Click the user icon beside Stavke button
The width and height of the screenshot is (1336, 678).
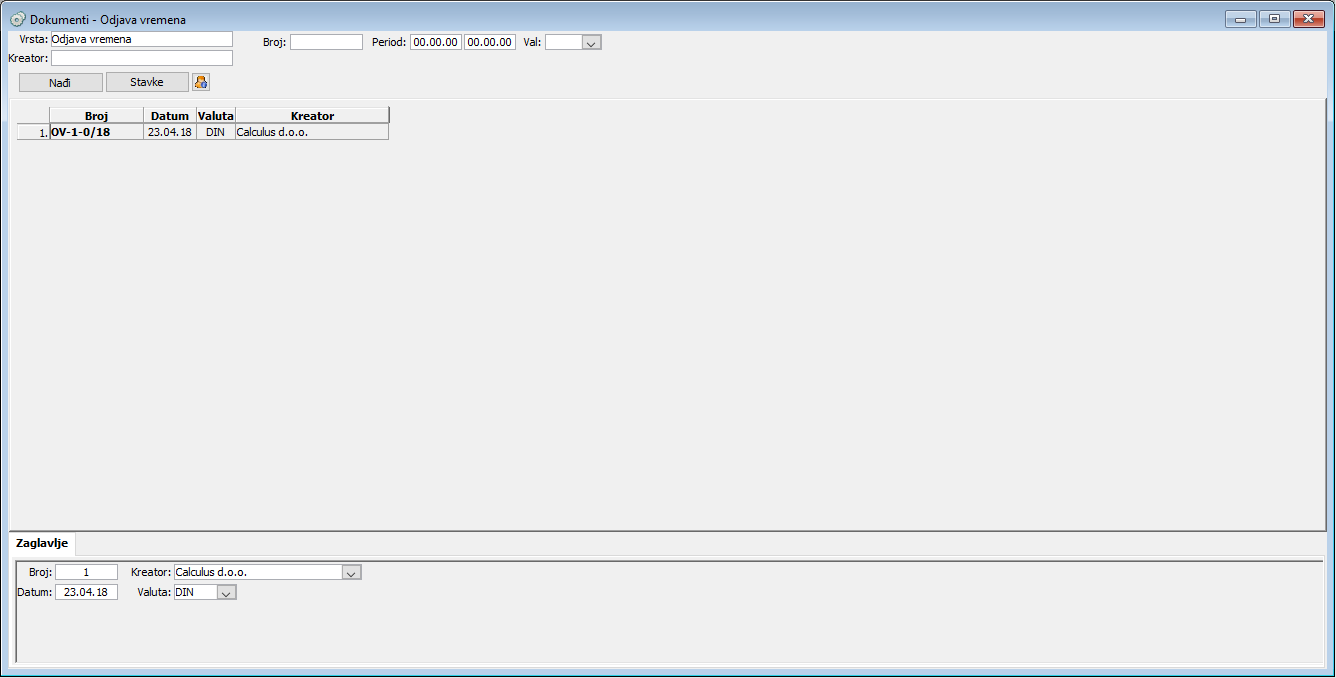[x=201, y=82]
